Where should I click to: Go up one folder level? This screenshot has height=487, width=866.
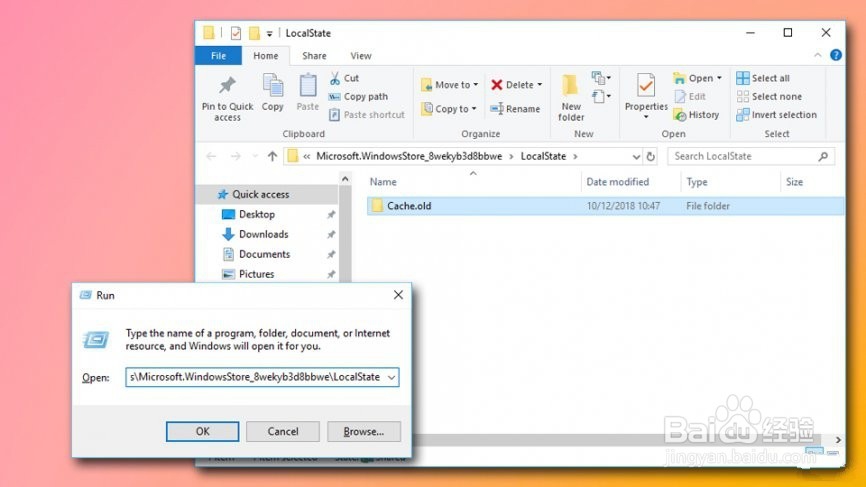[x=272, y=156]
